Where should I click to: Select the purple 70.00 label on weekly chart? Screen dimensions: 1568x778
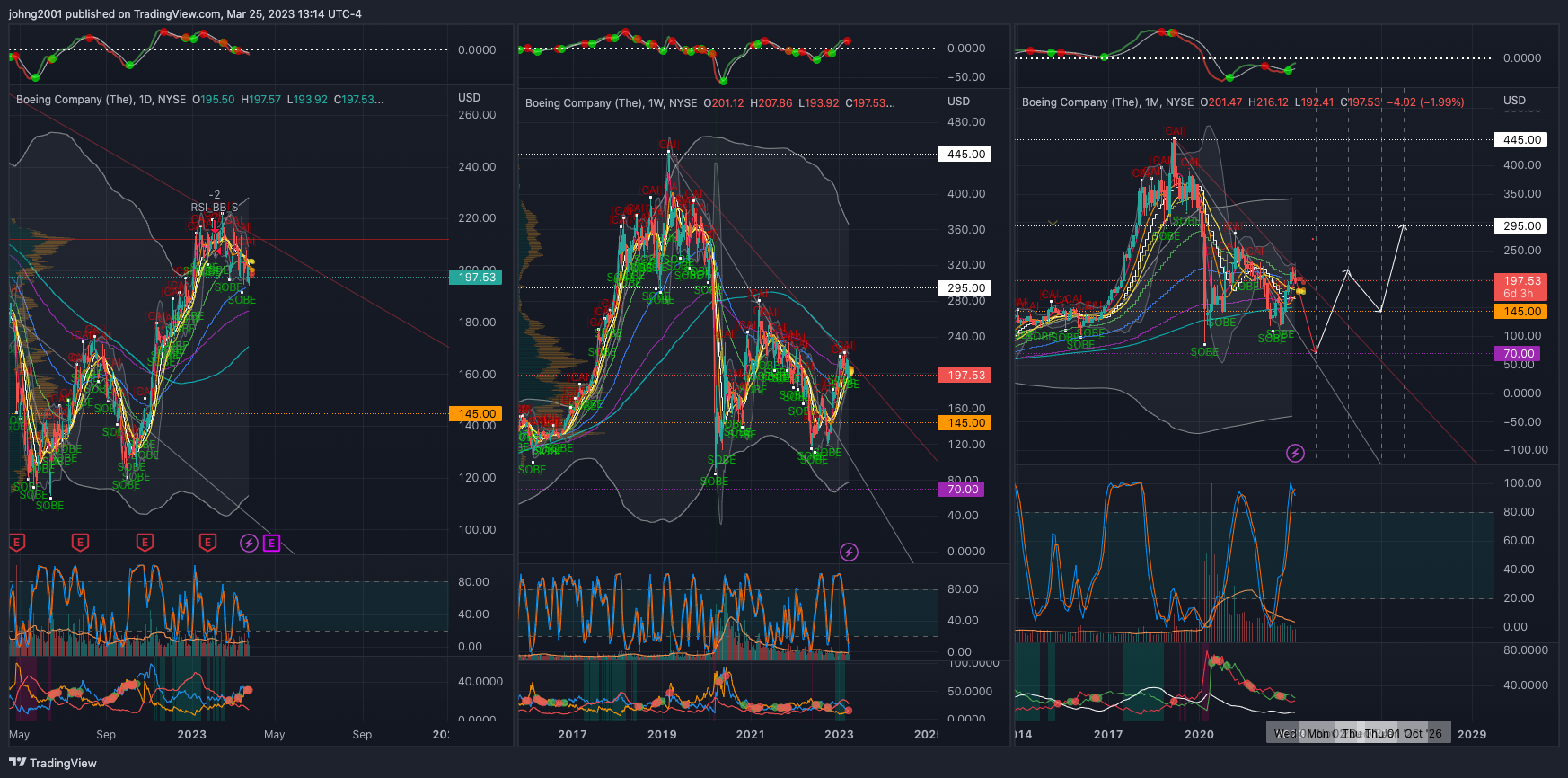click(962, 490)
